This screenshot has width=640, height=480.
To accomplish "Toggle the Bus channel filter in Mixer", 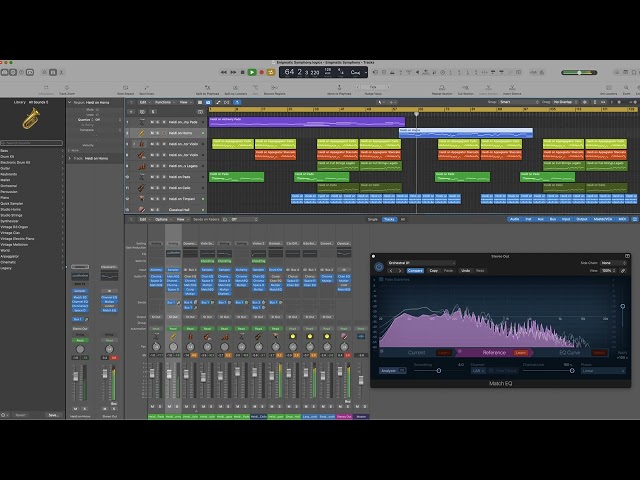I will point(553,219).
